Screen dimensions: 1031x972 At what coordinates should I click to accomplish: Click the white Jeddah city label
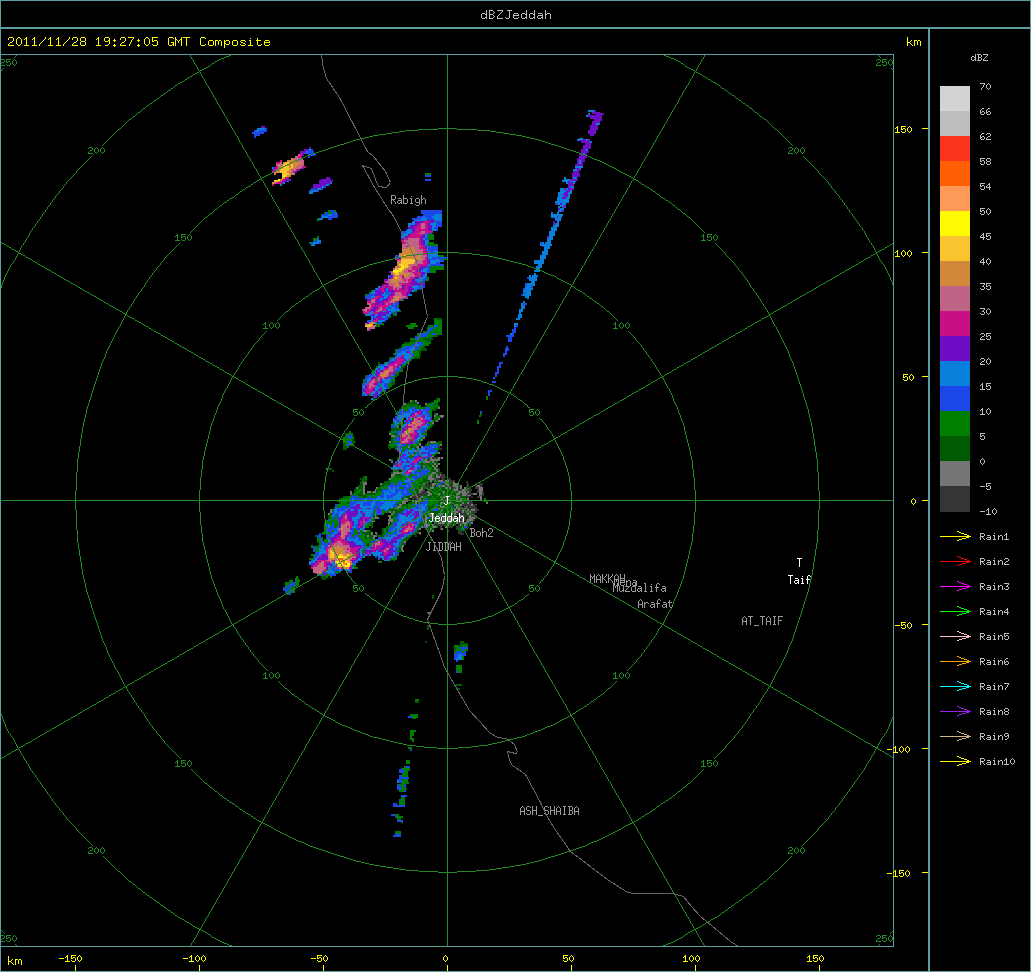[x=446, y=518]
